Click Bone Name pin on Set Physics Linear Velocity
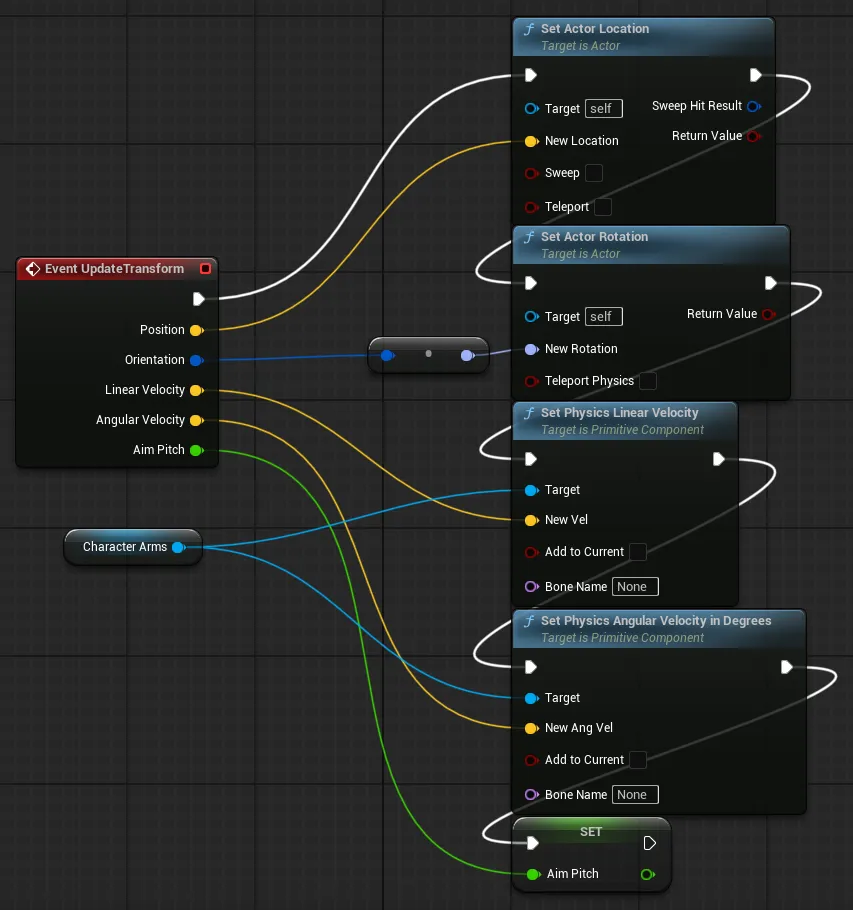 pos(532,587)
